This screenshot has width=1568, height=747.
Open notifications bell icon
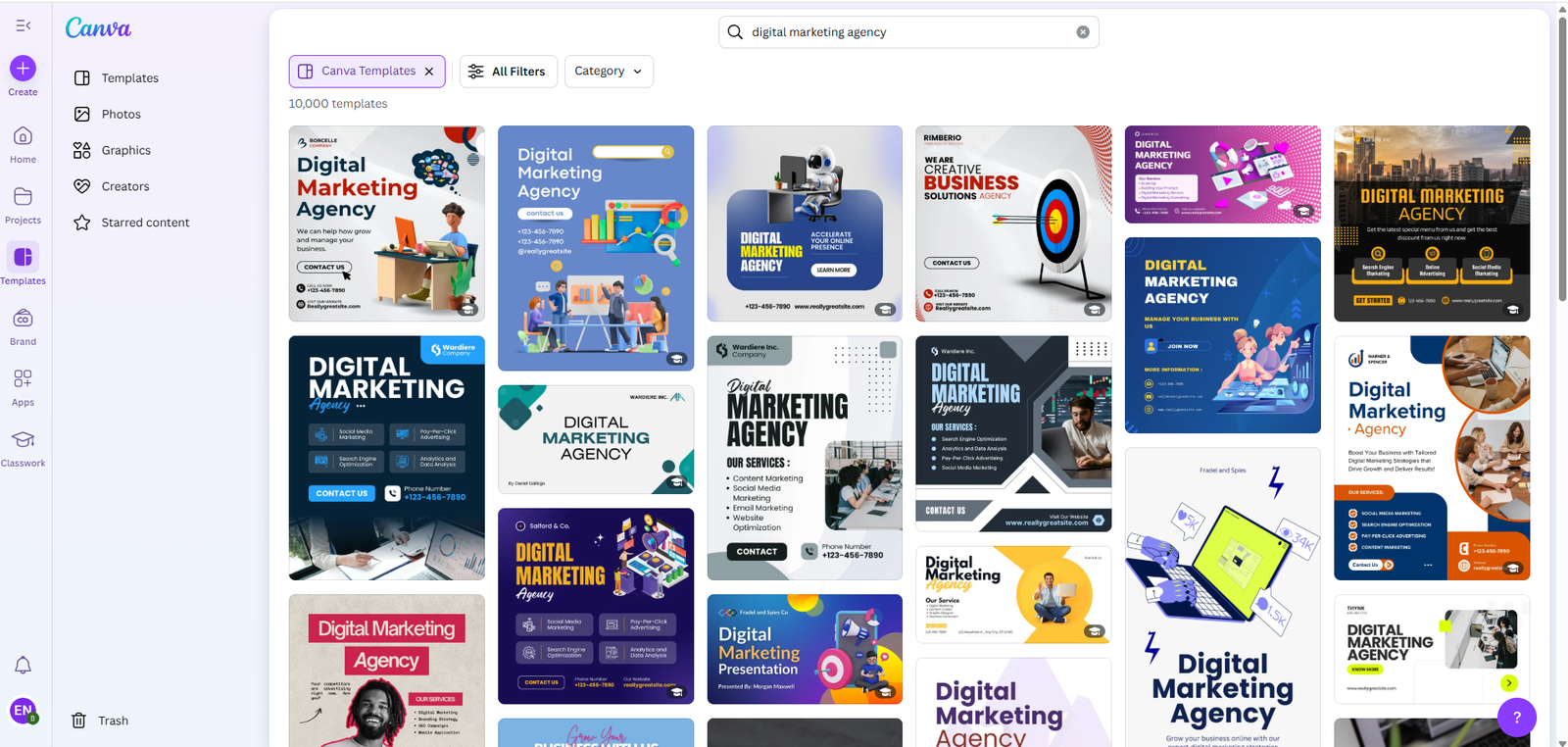(x=24, y=666)
